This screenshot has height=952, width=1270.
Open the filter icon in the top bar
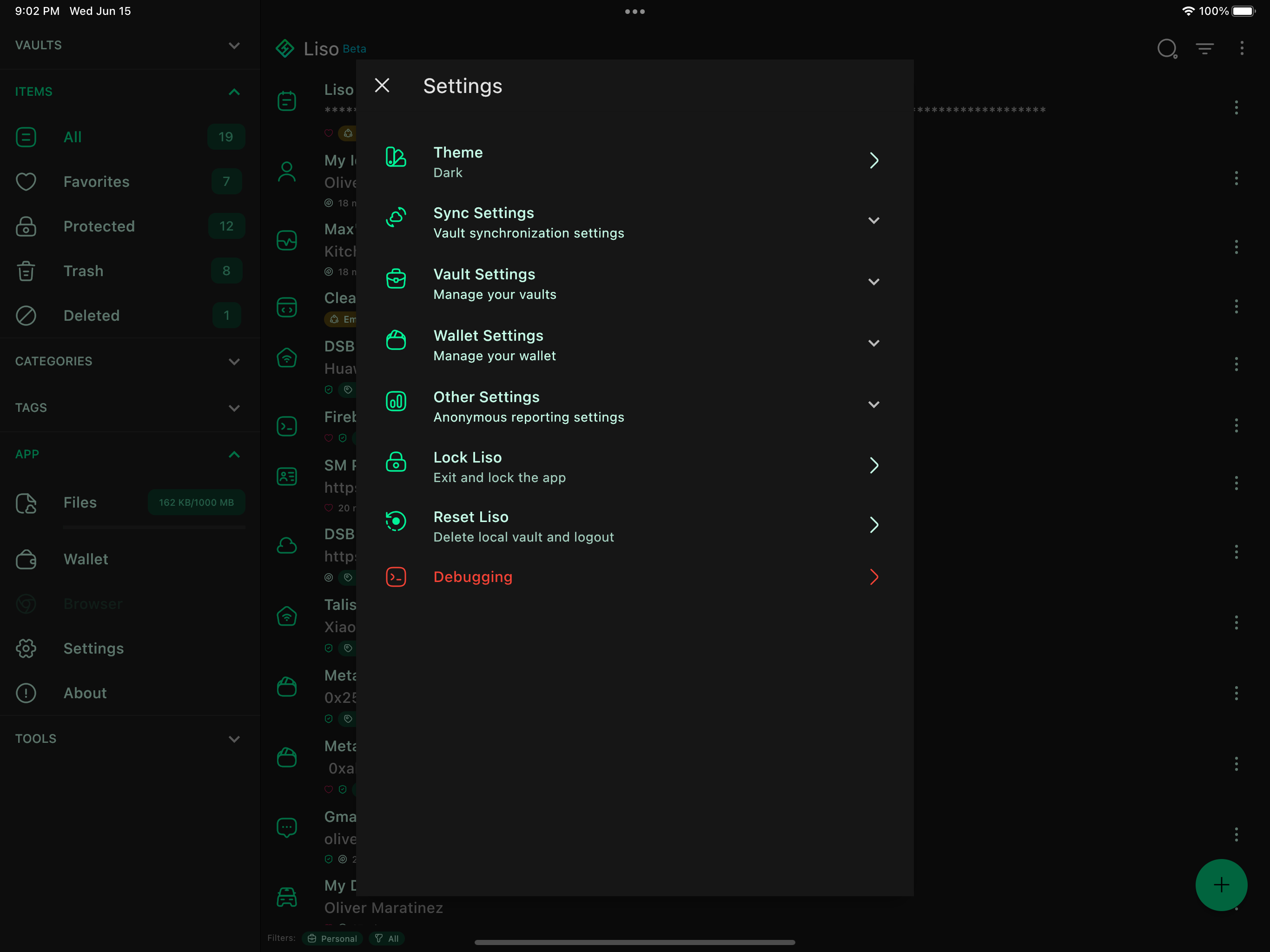(x=1204, y=49)
